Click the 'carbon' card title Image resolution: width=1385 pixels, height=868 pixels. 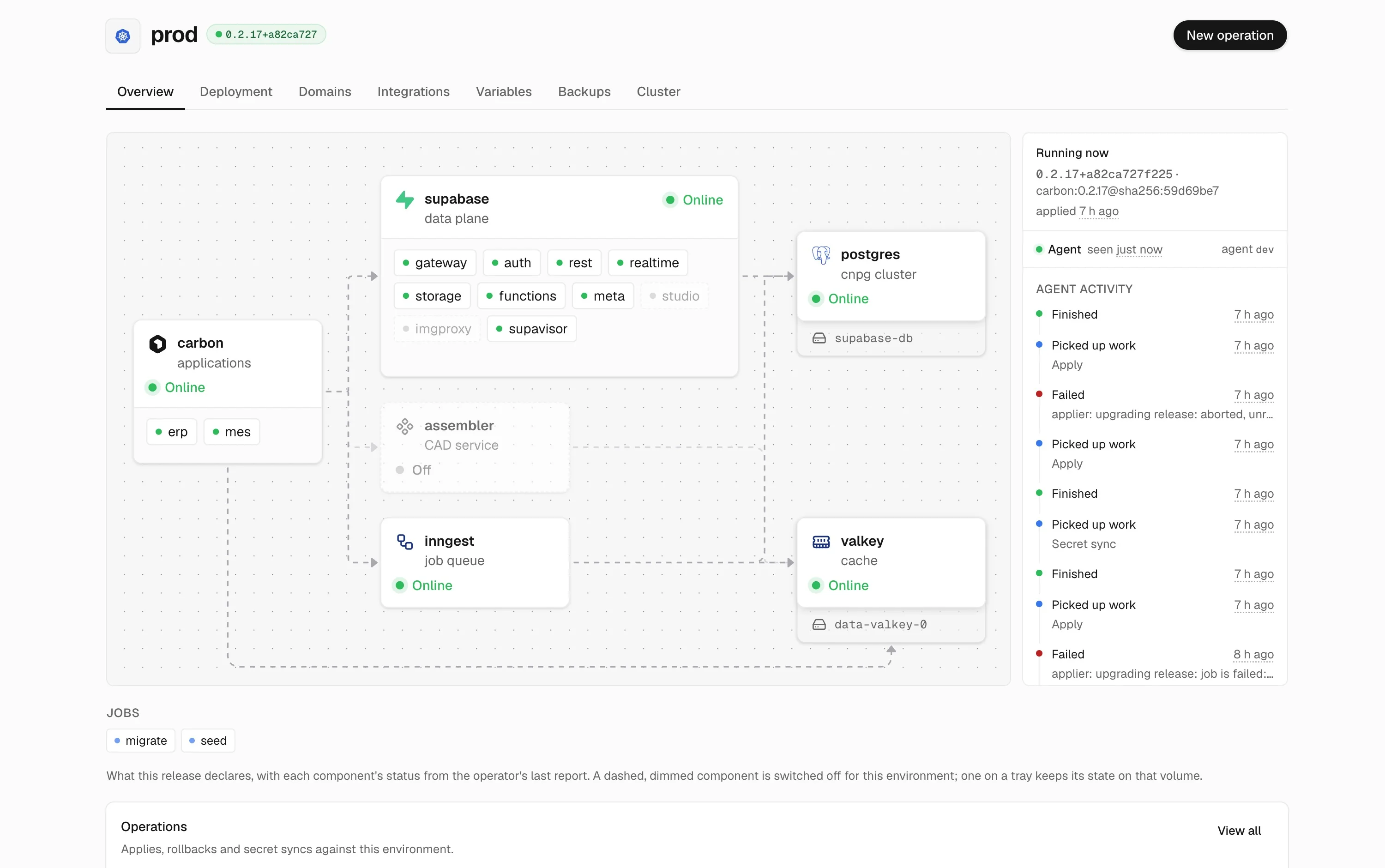click(x=200, y=343)
